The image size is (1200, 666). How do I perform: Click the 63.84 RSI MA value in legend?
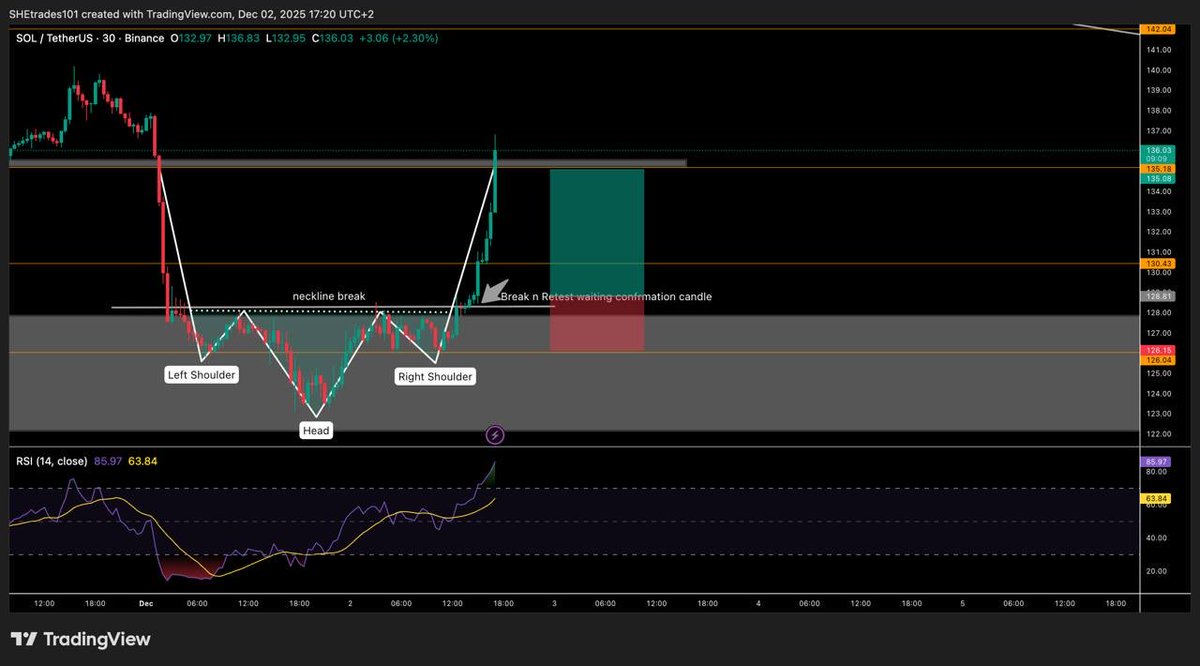(x=143, y=461)
